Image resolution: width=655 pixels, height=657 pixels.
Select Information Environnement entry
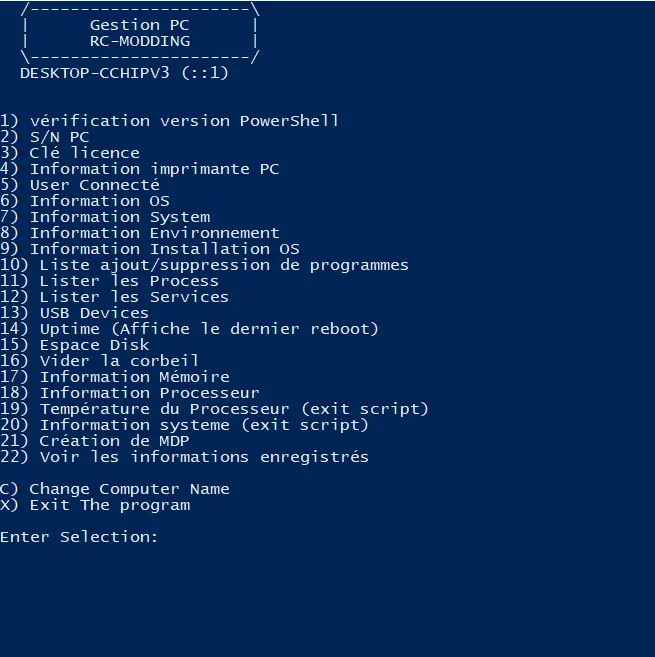140,233
